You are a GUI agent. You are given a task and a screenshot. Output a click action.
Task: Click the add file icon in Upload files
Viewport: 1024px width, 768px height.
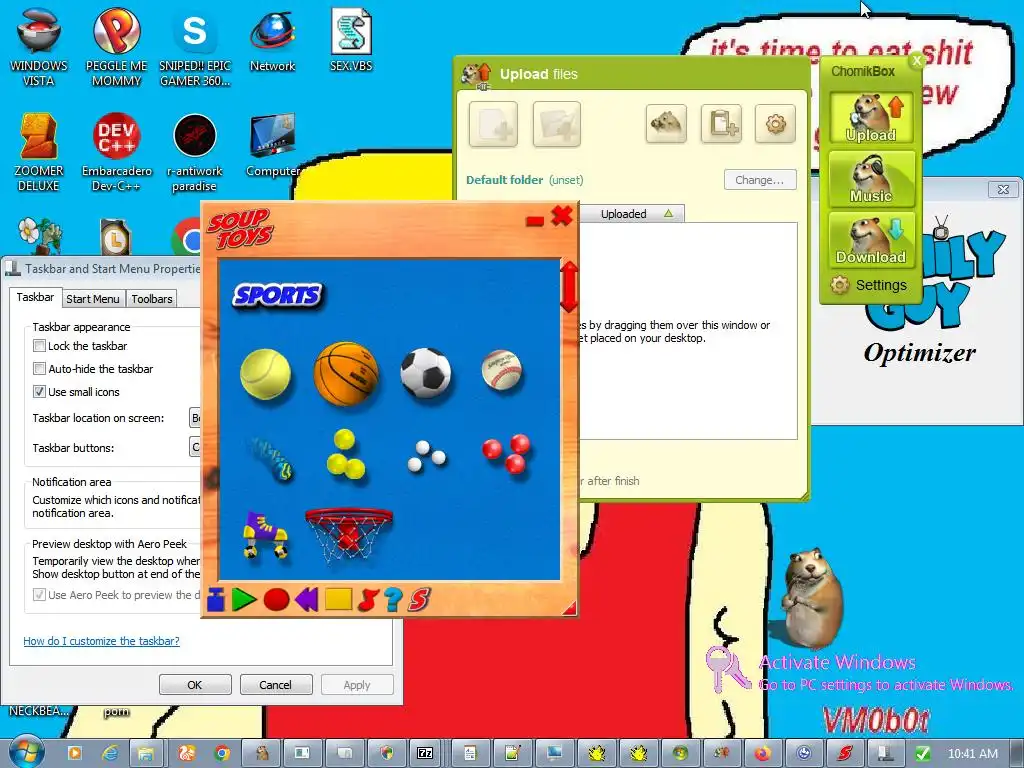[493, 124]
